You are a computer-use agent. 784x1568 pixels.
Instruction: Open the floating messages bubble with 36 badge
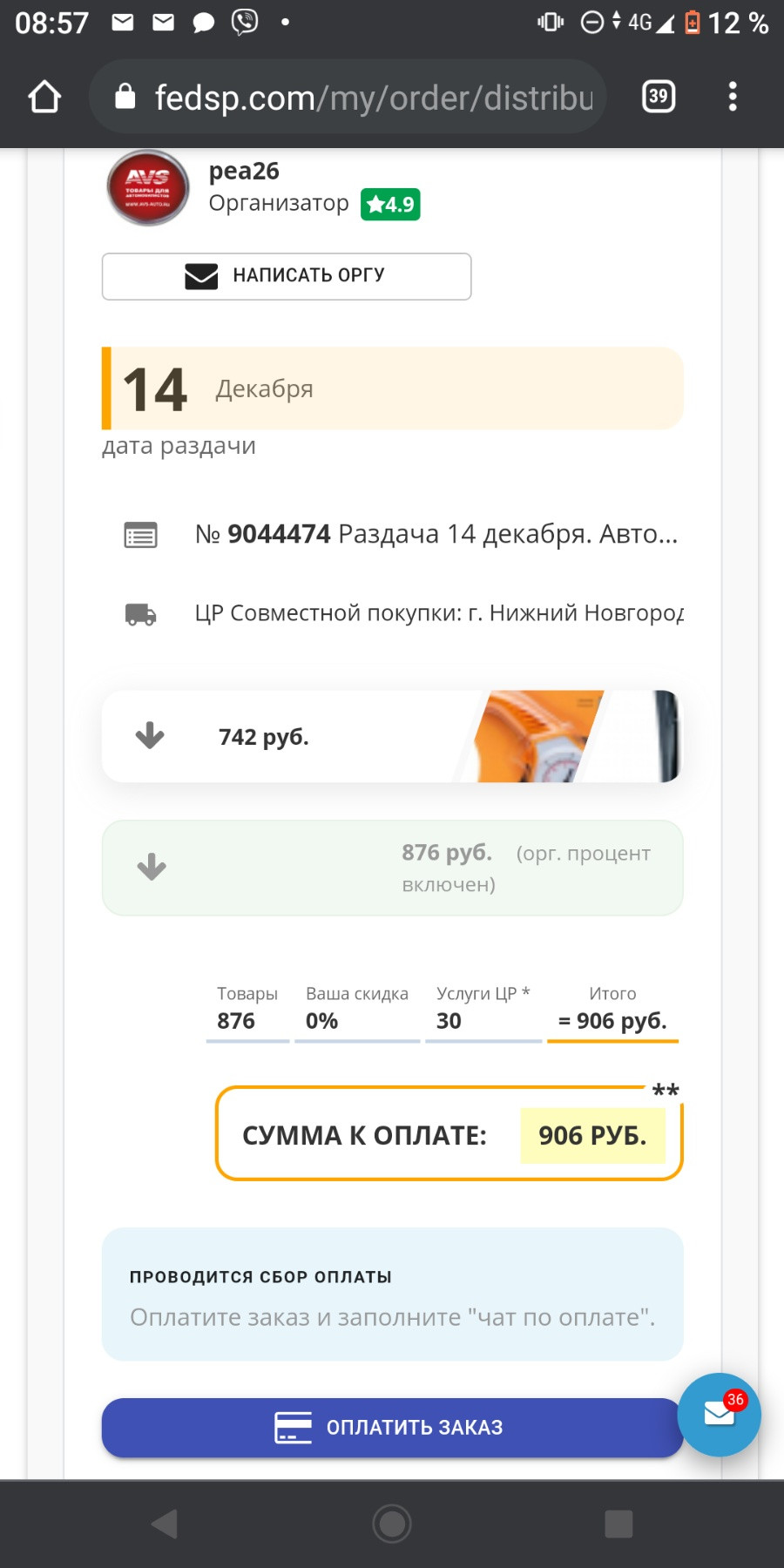click(x=720, y=1414)
